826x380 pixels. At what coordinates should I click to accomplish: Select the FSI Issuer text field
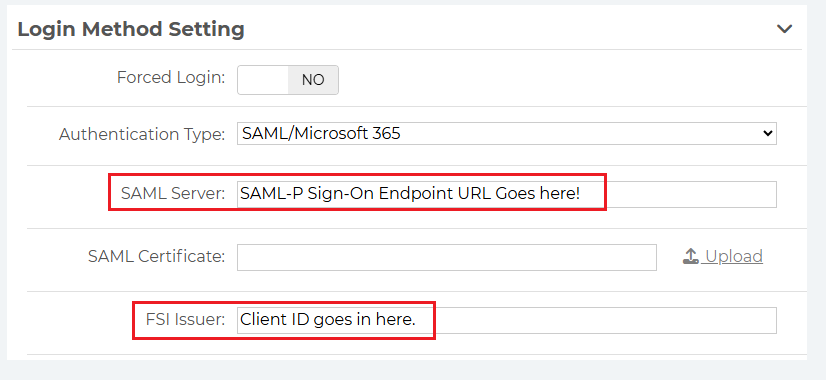(x=506, y=320)
